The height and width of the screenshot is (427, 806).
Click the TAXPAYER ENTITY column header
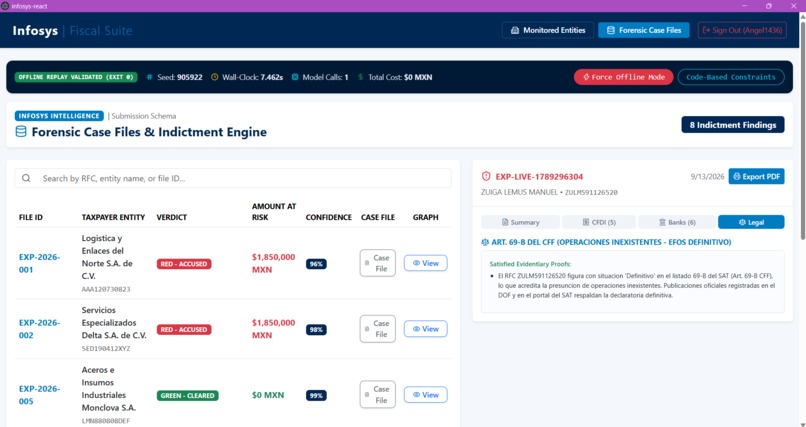[113, 217]
